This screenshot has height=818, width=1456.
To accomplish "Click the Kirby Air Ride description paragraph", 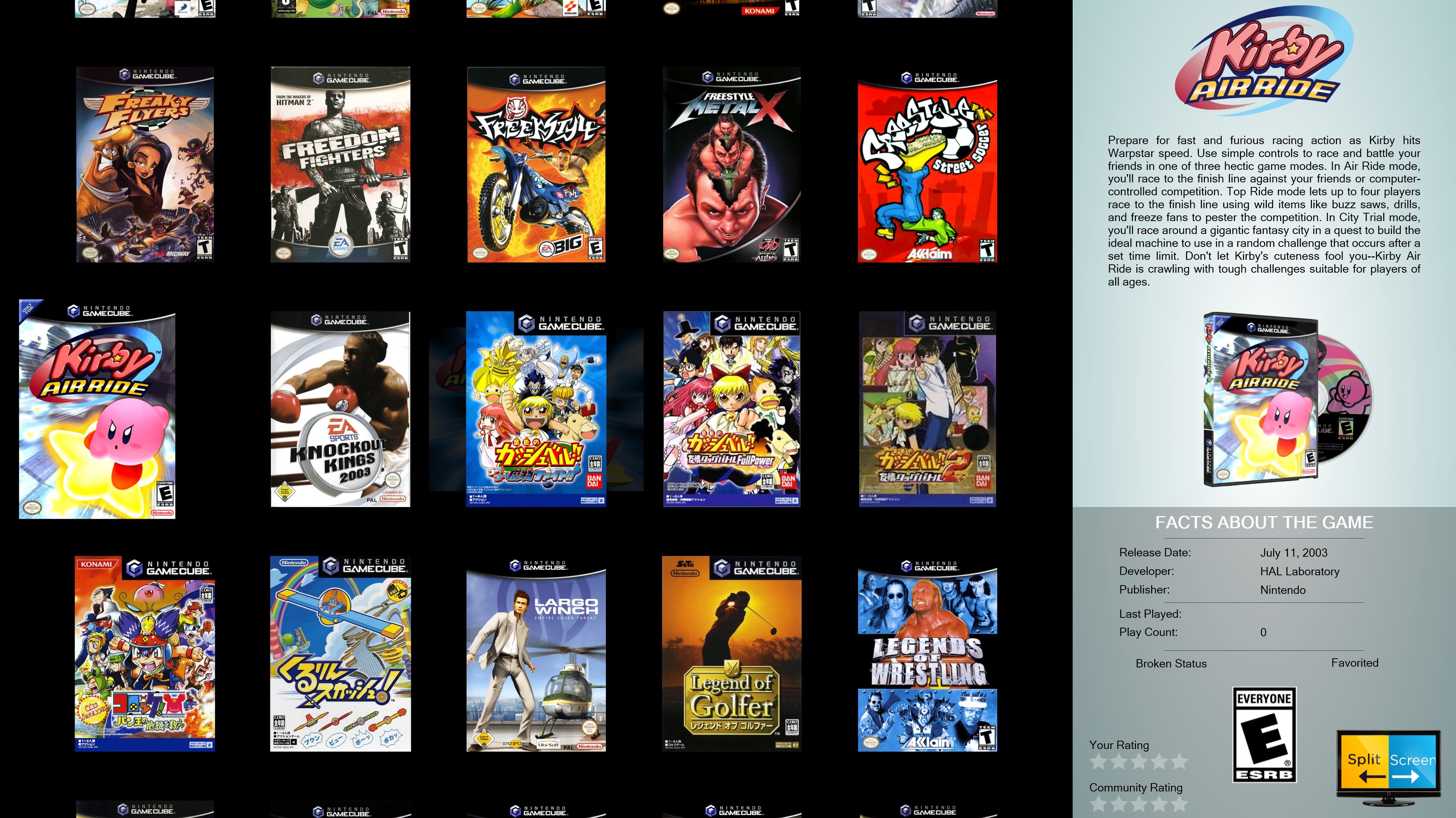I will [x=1265, y=211].
